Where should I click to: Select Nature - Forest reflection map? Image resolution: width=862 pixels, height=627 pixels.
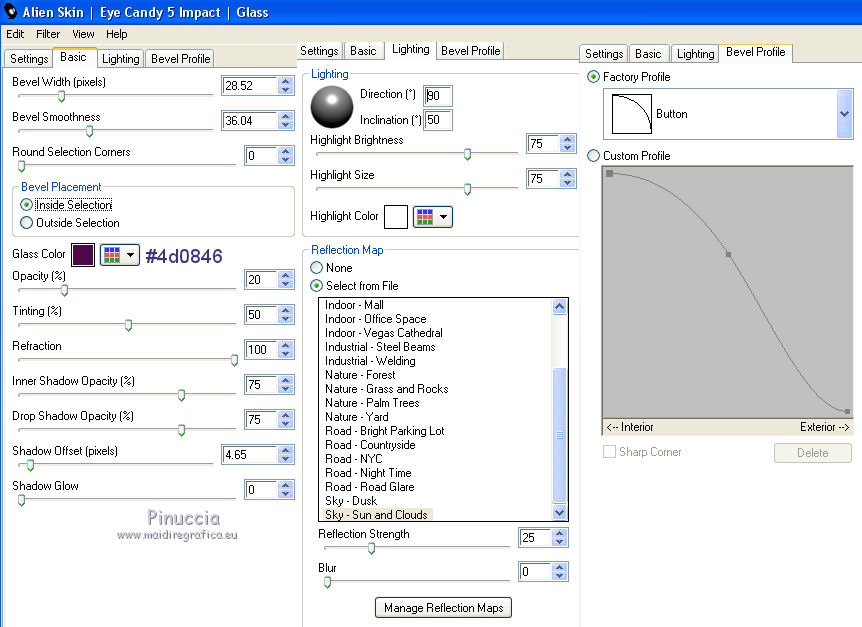click(360, 375)
